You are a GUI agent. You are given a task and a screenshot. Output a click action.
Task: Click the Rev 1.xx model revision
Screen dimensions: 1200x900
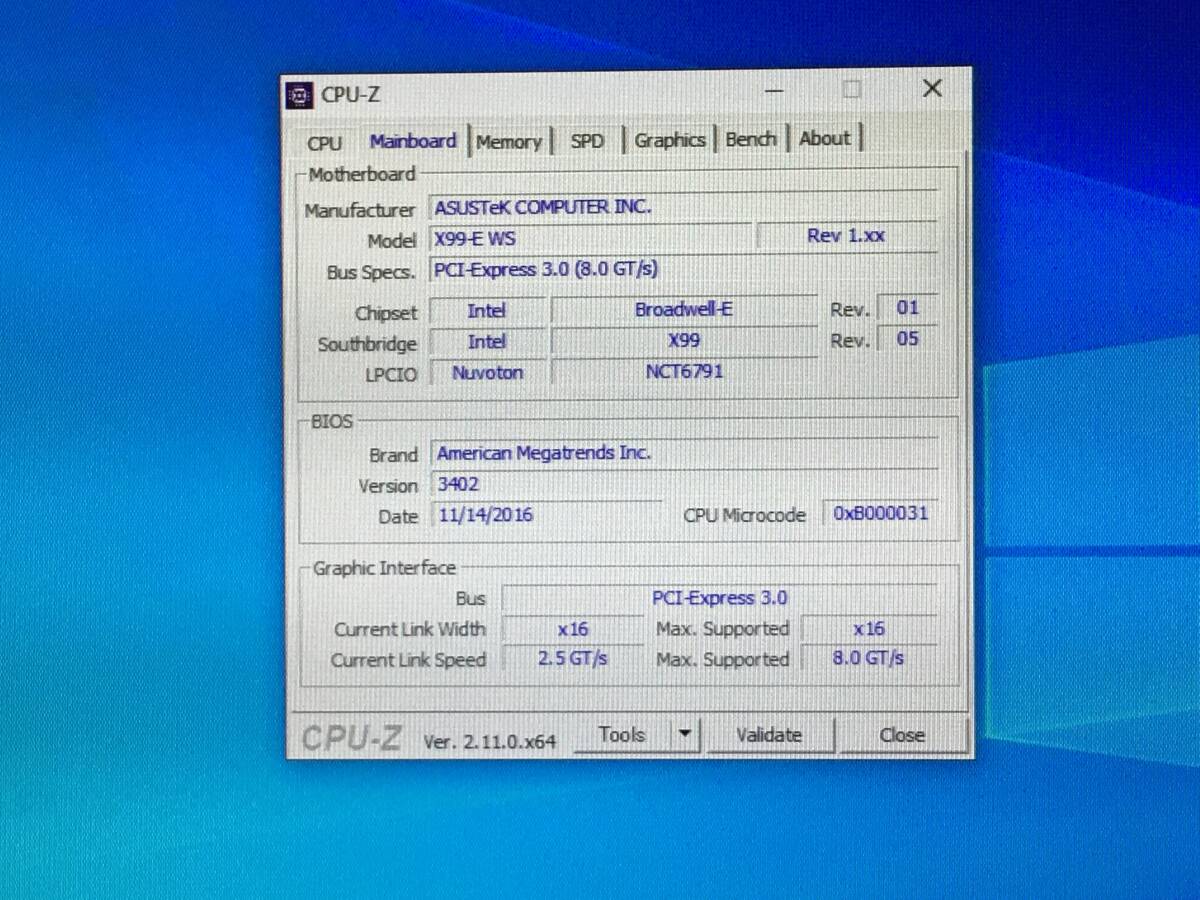[847, 236]
